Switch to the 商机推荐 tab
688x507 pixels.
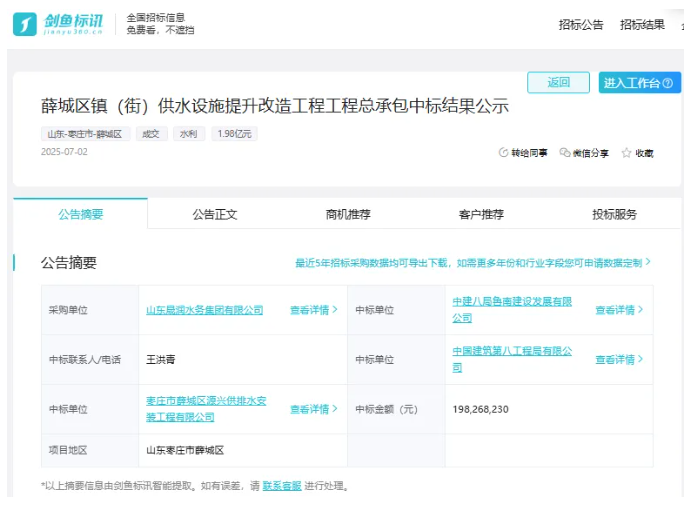tap(348, 214)
